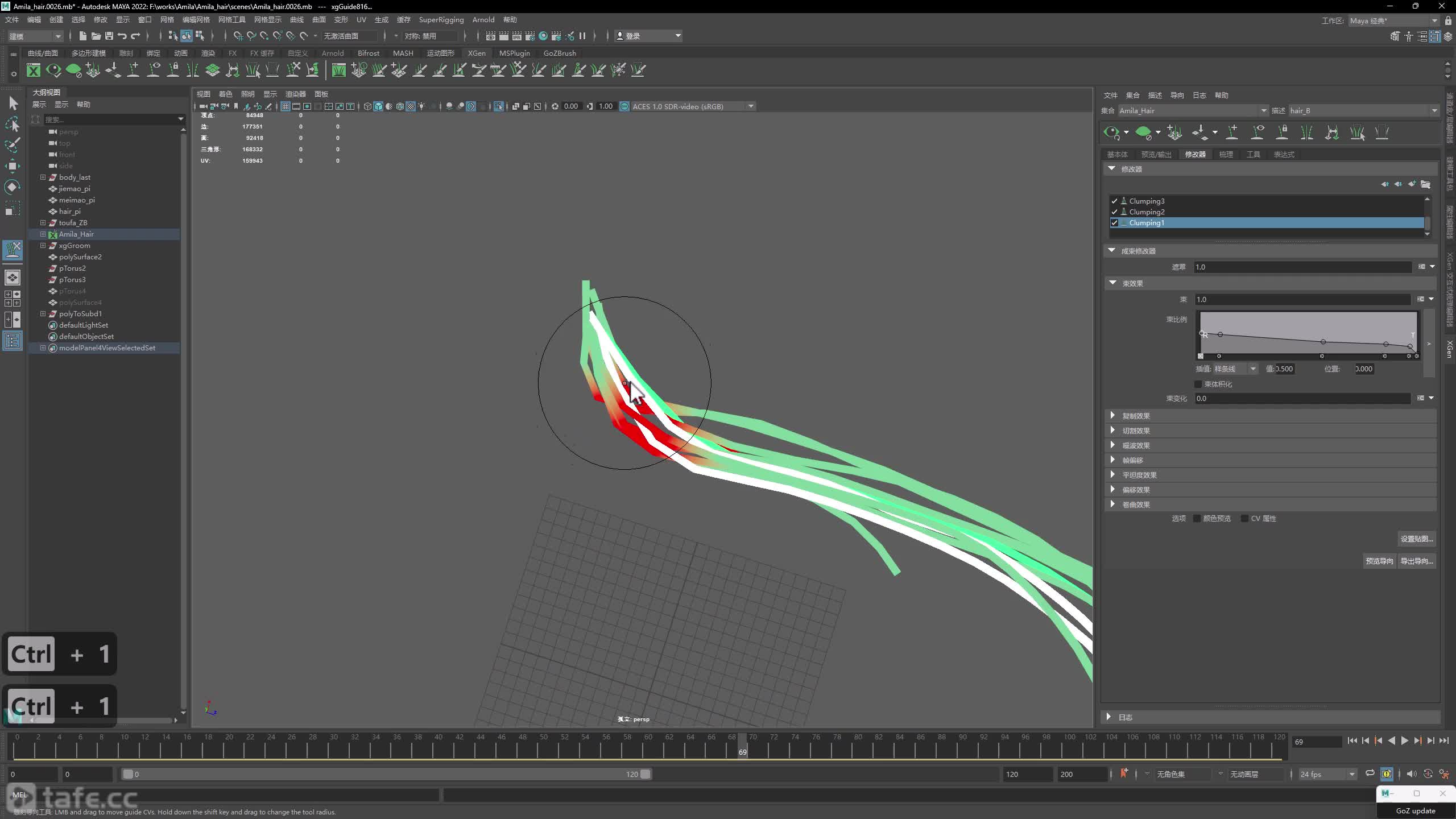This screenshot has height=819, width=1456.
Task: Click the 束比例 ramp curve graph
Action: click(x=1309, y=333)
